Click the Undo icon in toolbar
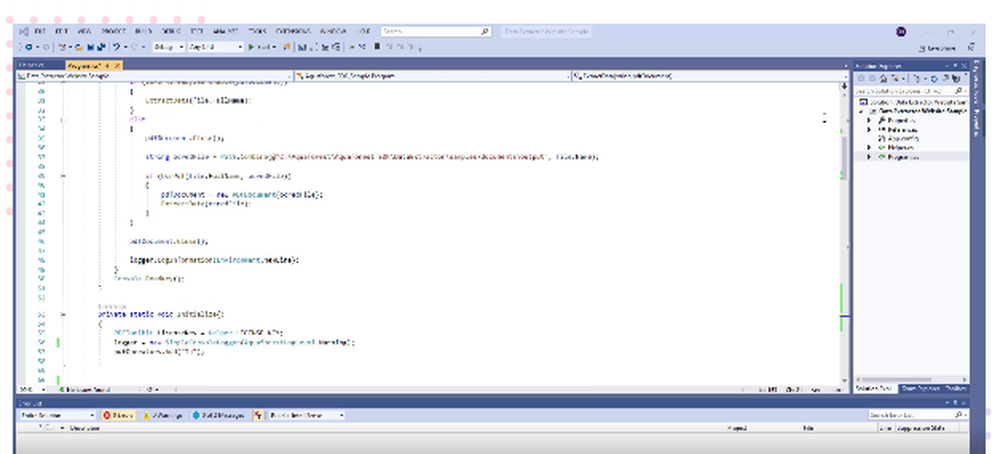The height and width of the screenshot is (454, 1000). (x=117, y=47)
